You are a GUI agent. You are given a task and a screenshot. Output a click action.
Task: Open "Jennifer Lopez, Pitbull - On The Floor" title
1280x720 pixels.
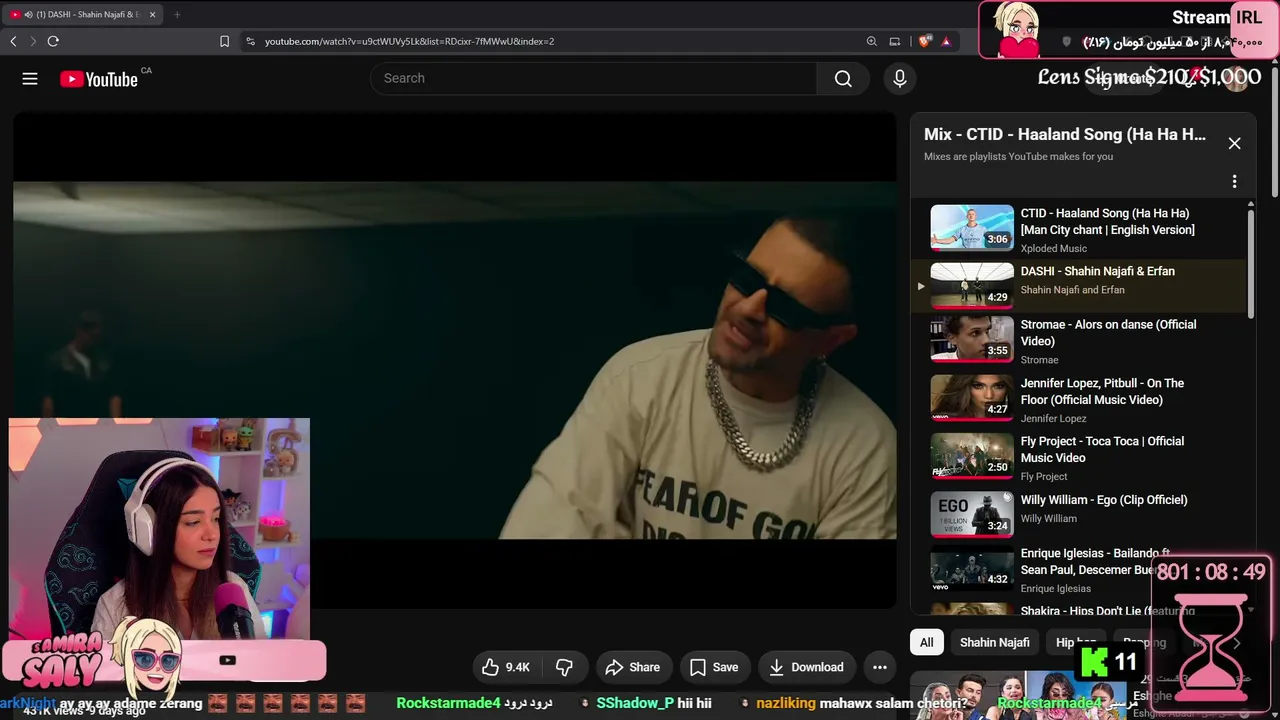coord(1102,391)
